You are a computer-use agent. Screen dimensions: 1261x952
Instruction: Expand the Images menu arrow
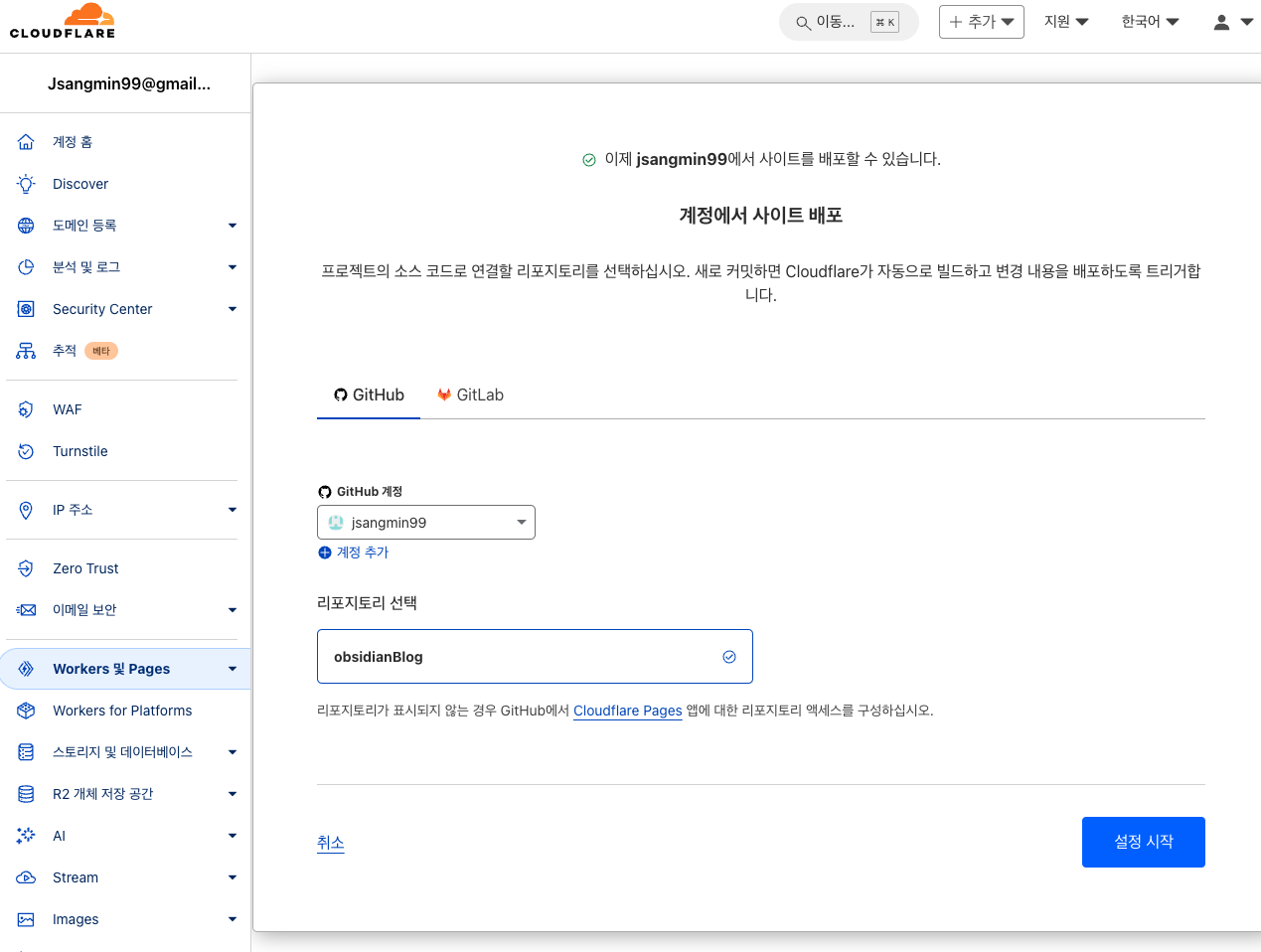pos(233,919)
